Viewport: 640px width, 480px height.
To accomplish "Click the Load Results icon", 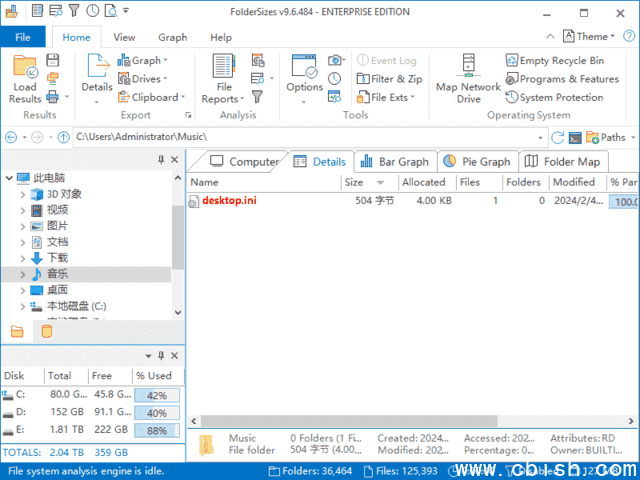I will (25, 79).
